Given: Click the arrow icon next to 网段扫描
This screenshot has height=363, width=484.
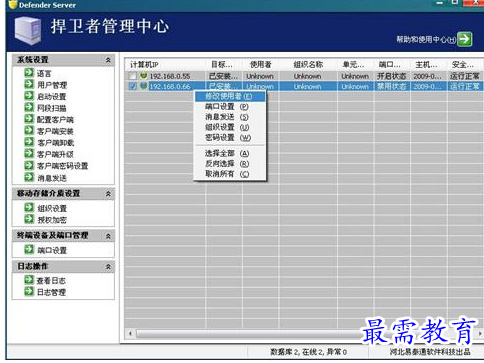Looking at the screenshot, I should click(29, 107).
